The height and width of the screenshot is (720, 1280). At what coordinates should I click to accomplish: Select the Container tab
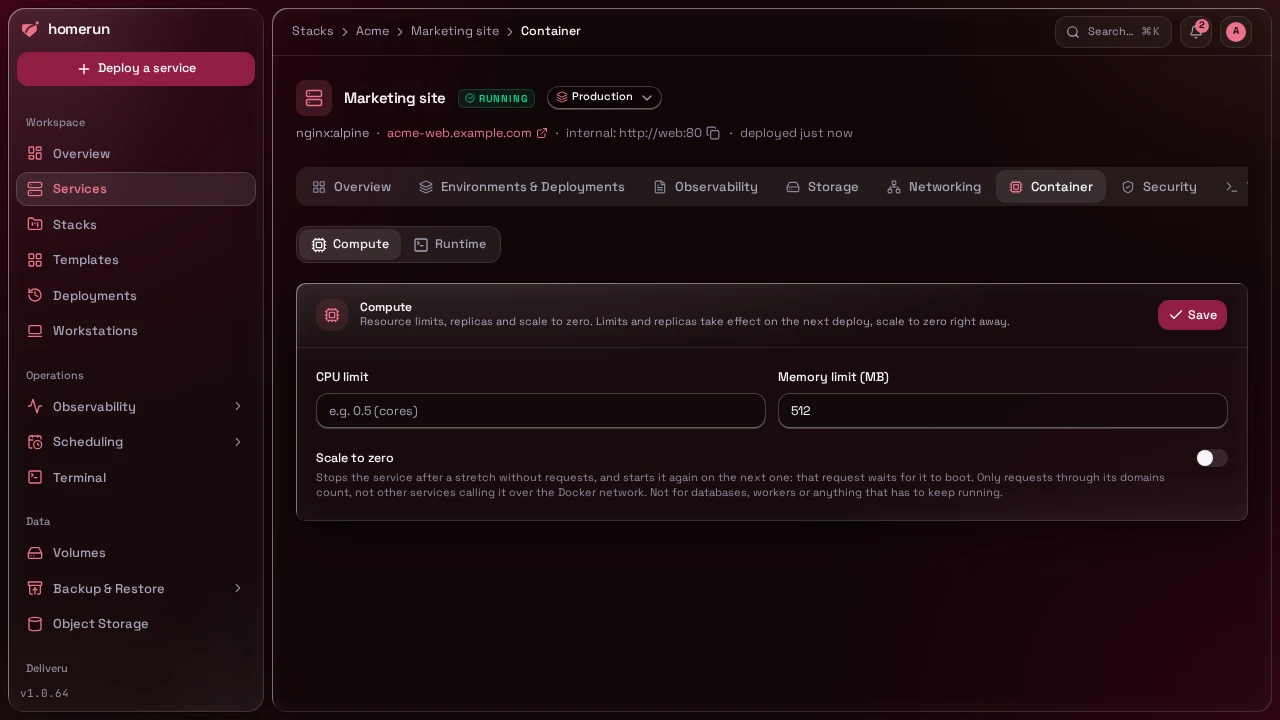[1051, 187]
